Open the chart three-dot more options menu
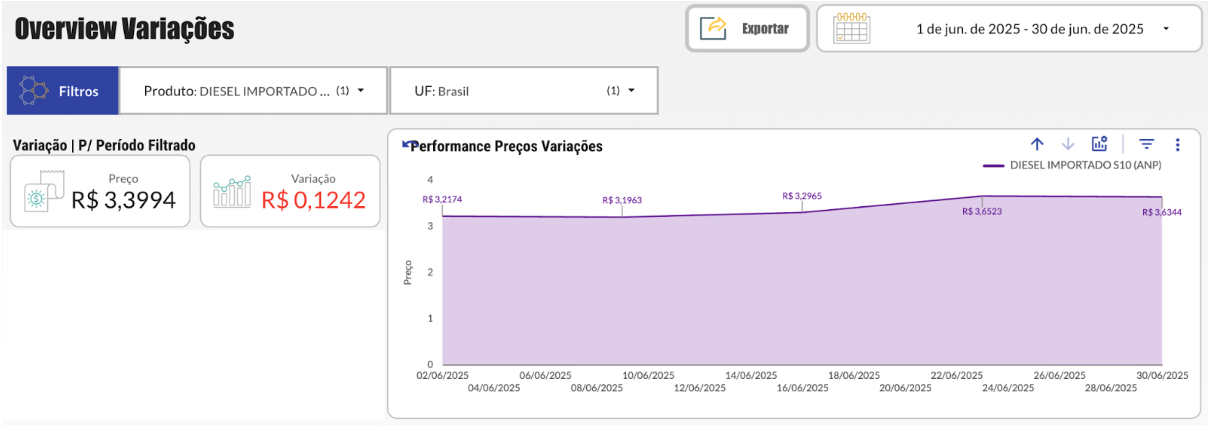1213x431 pixels. [x=1178, y=144]
